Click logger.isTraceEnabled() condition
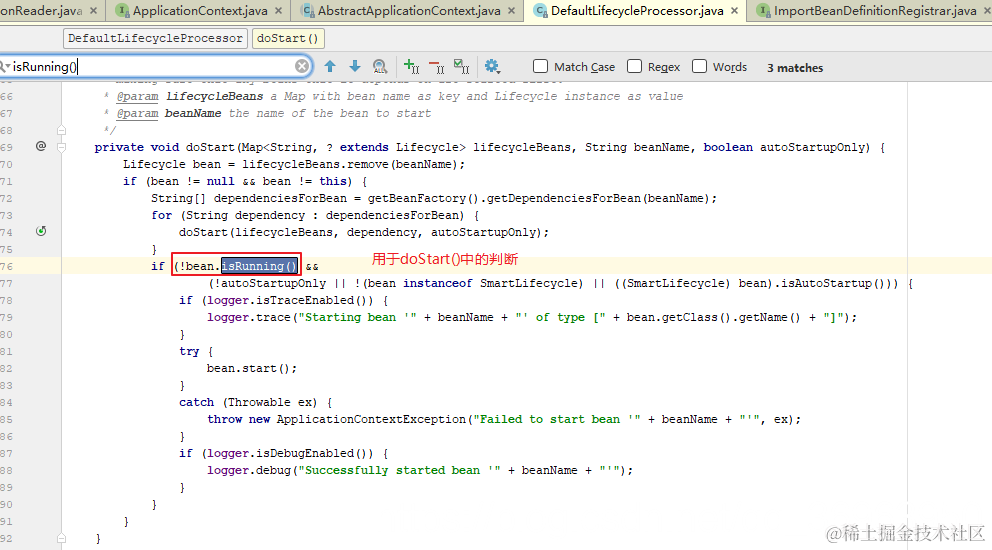Viewport: 992px width, 550px height. [291, 300]
